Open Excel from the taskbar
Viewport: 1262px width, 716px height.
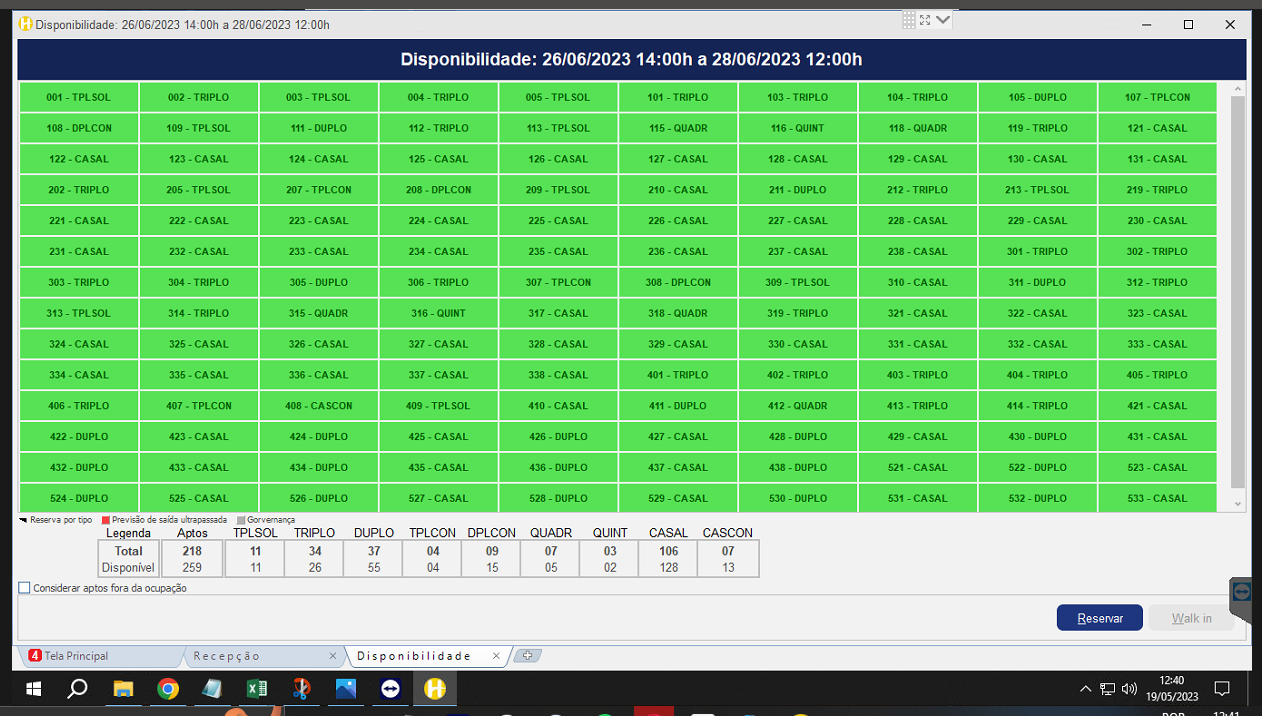pos(256,689)
